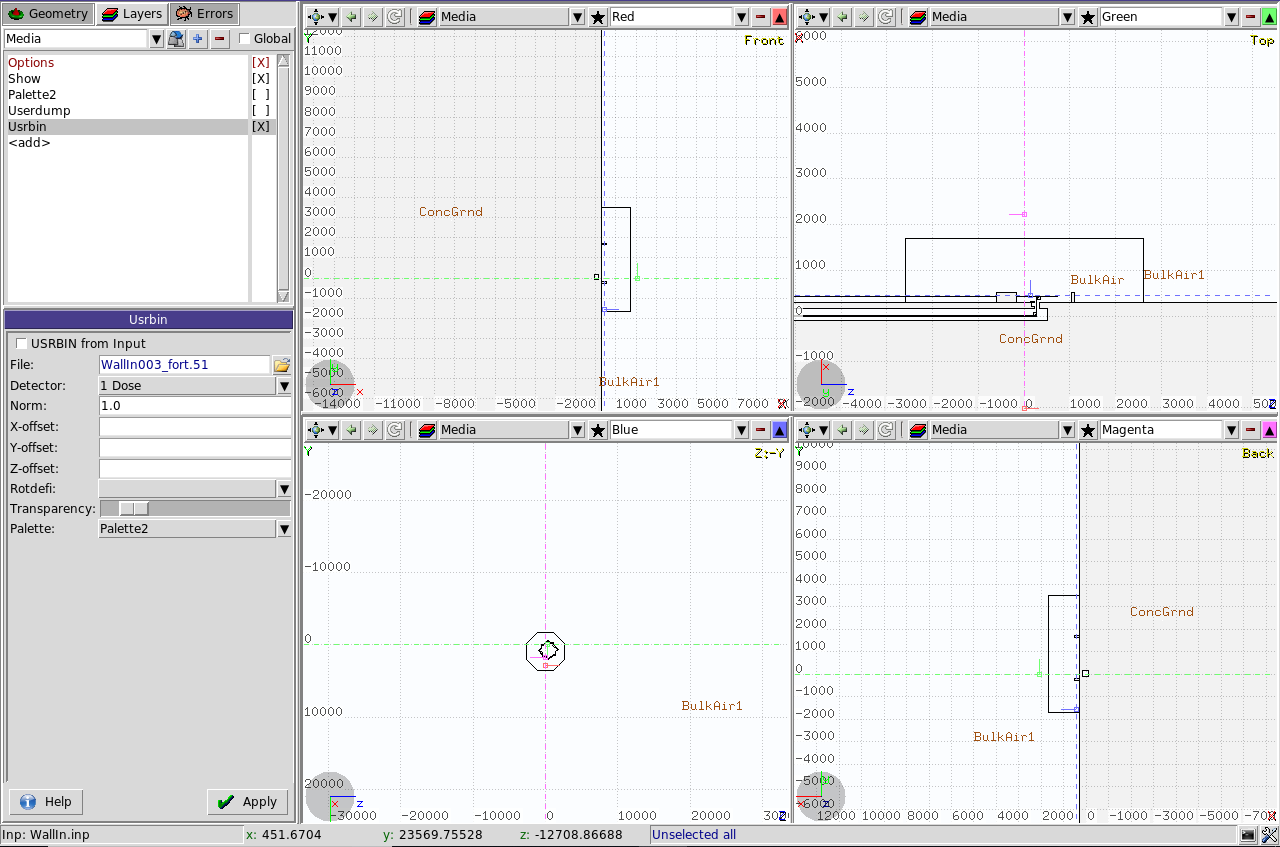Select the <add> entry in layer list

pos(29,142)
